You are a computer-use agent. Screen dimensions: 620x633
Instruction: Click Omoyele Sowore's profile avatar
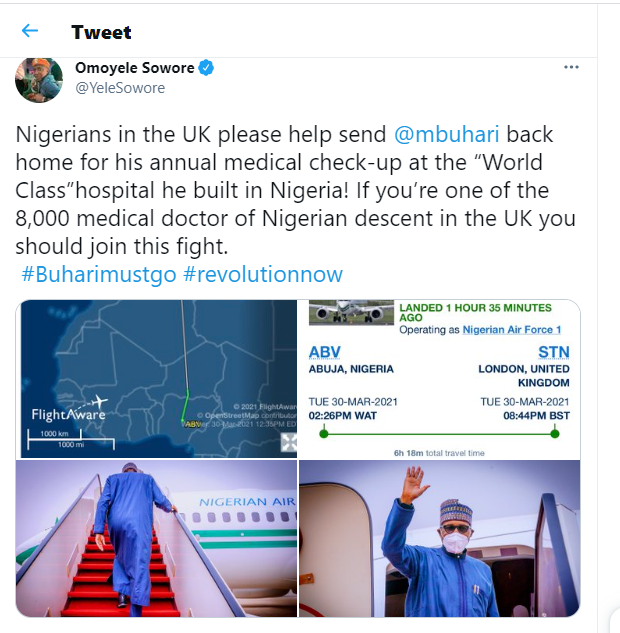40,79
